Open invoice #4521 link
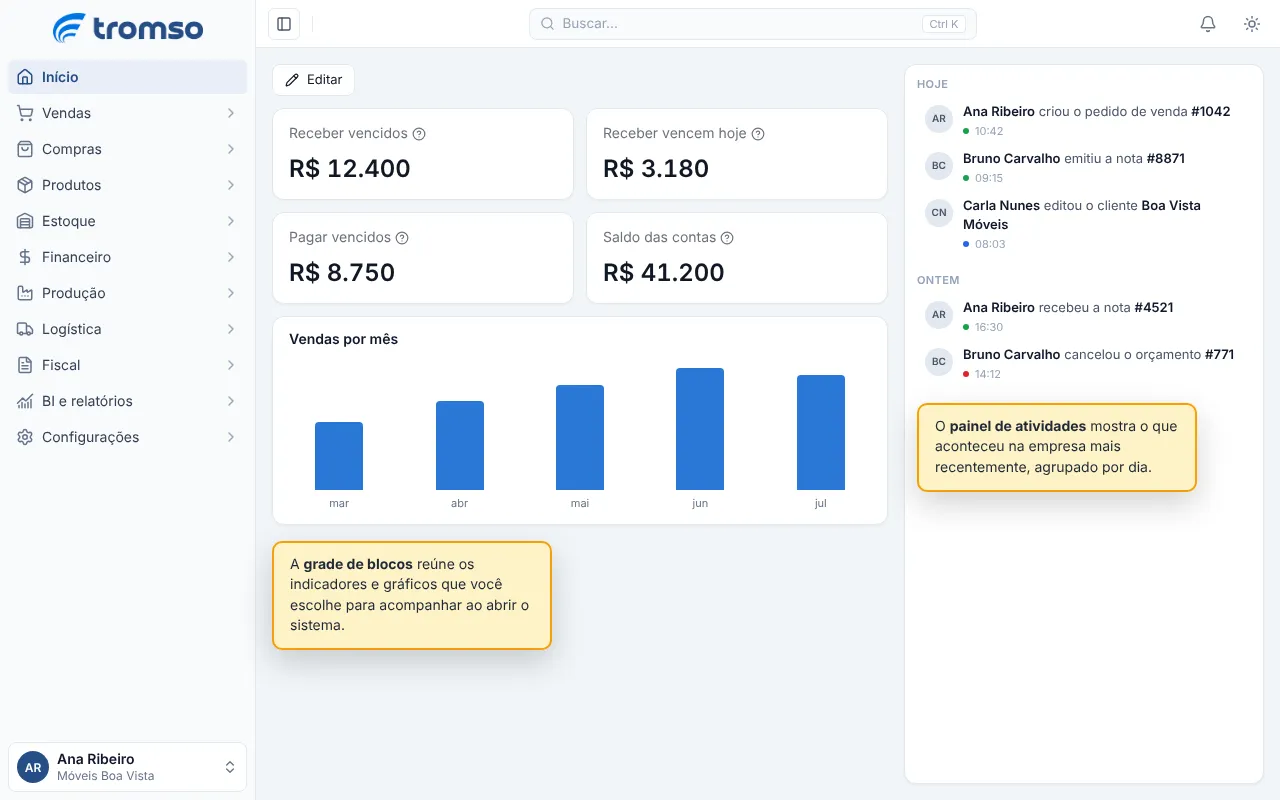This screenshot has width=1280, height=800. (1154, 308)
